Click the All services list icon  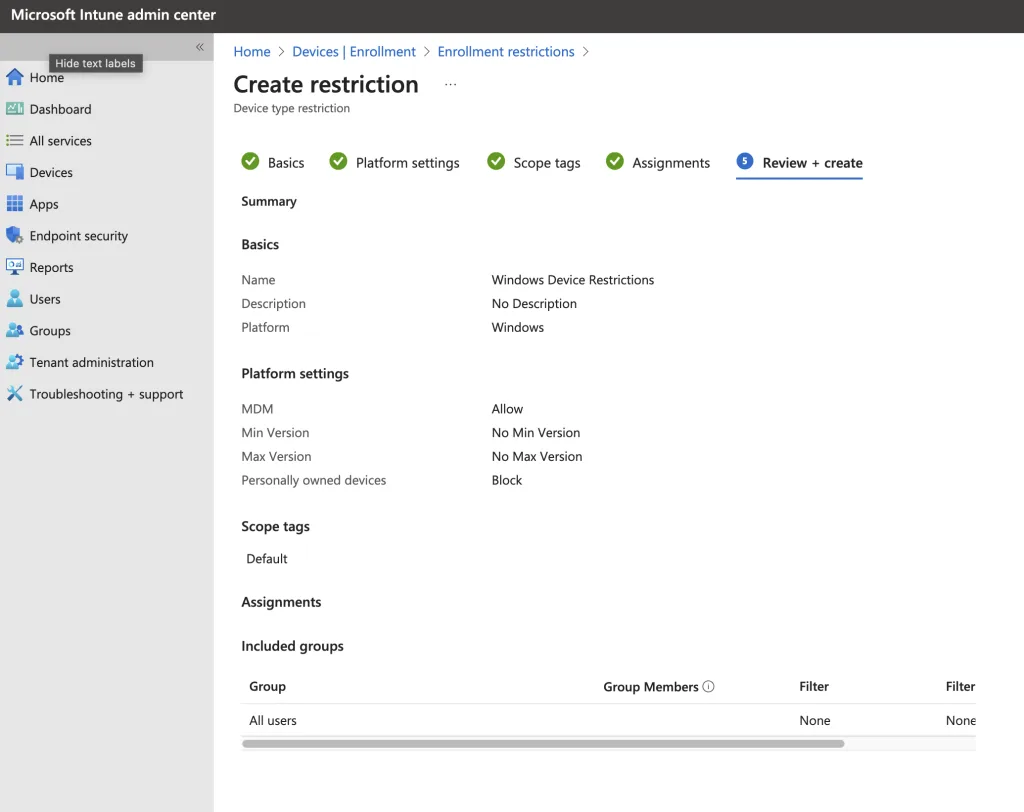click(x=14, y=141)
